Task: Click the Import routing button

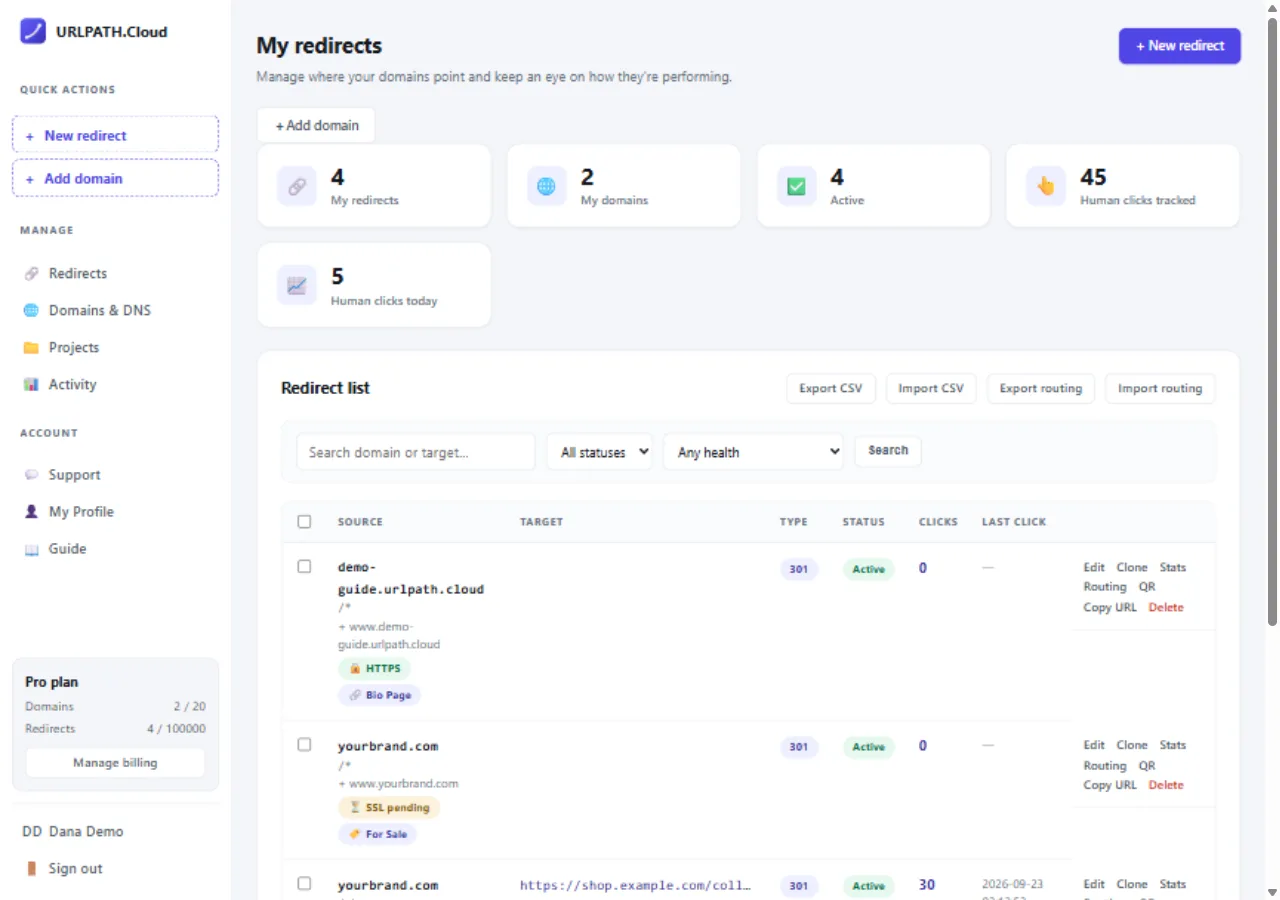Action: [1160, 388]
